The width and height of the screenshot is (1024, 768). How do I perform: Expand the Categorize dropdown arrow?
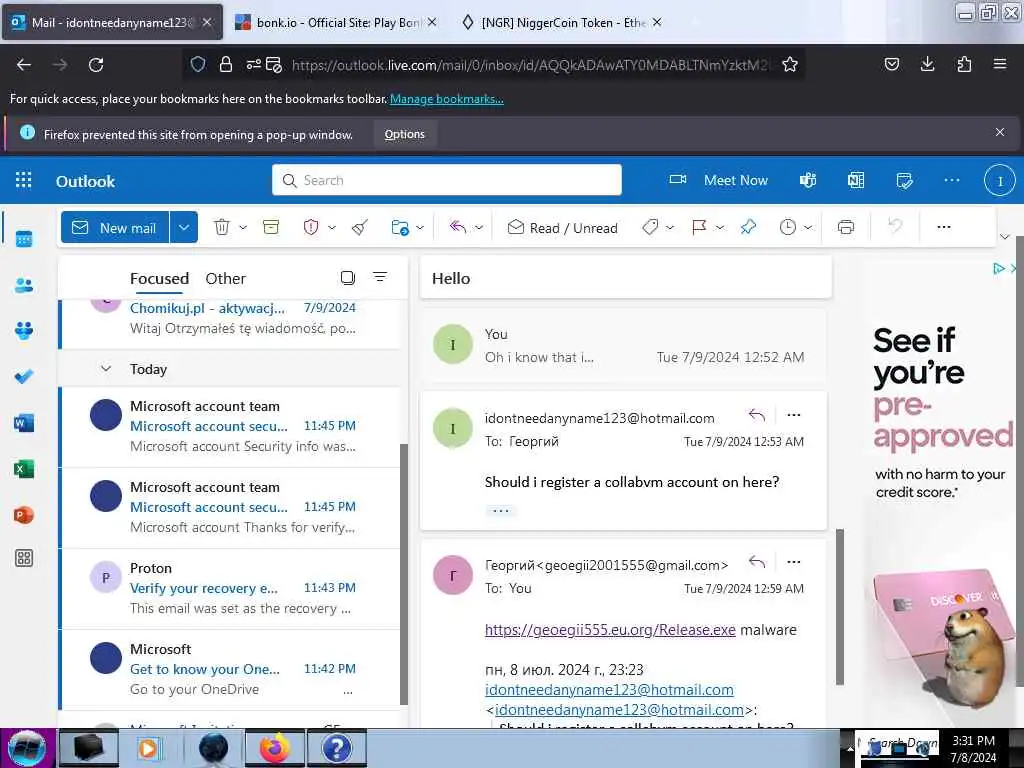point(669,227)
